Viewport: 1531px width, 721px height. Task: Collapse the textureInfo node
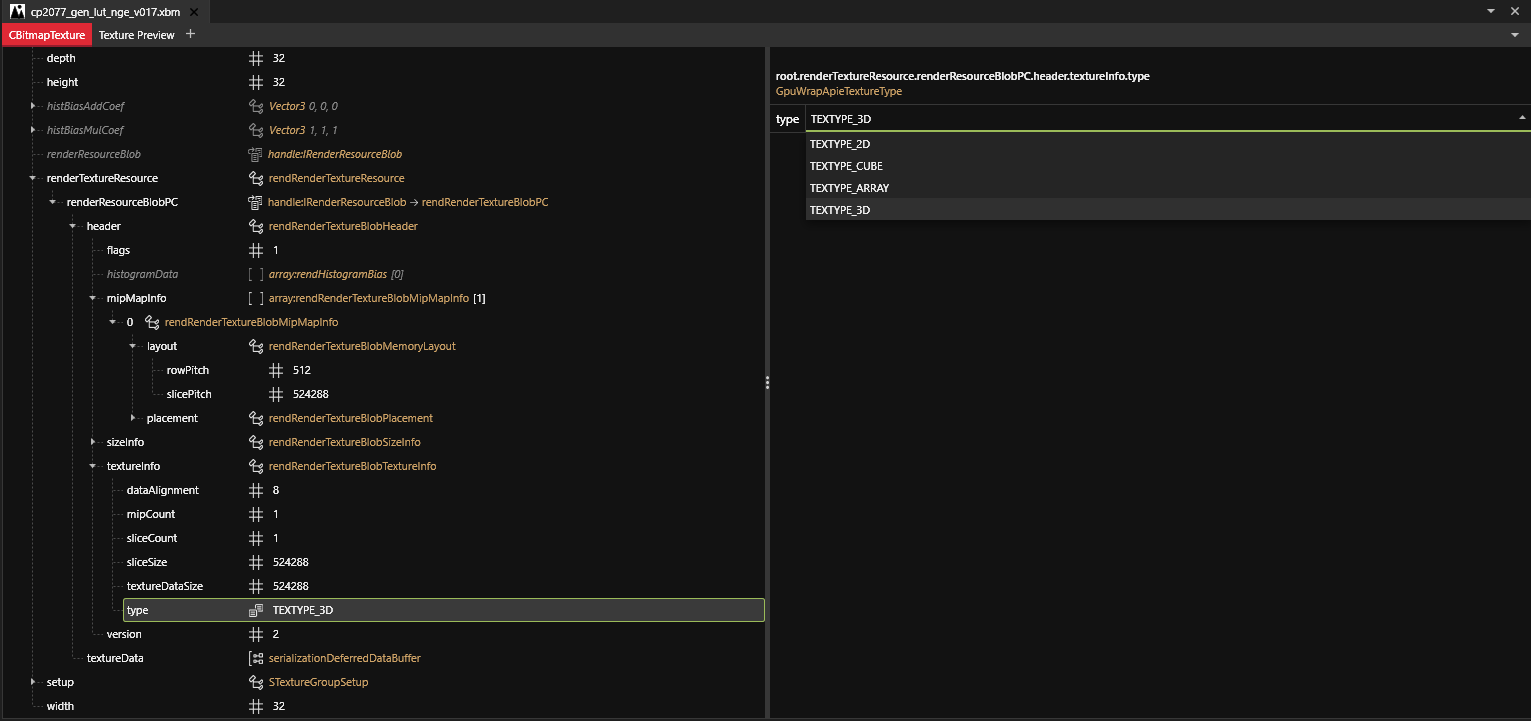click(93, 466)
